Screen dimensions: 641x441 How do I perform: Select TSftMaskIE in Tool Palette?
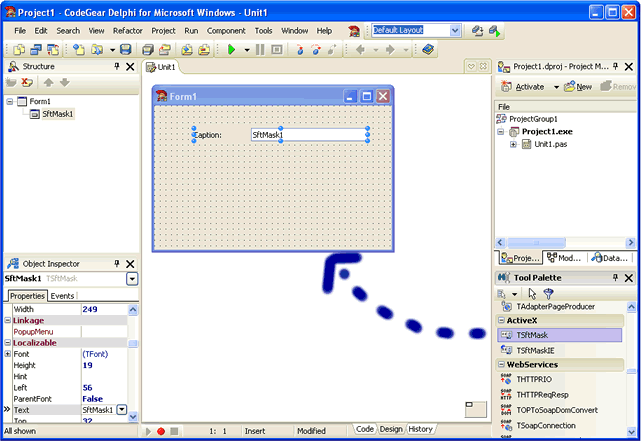click(x=536, y=351)
